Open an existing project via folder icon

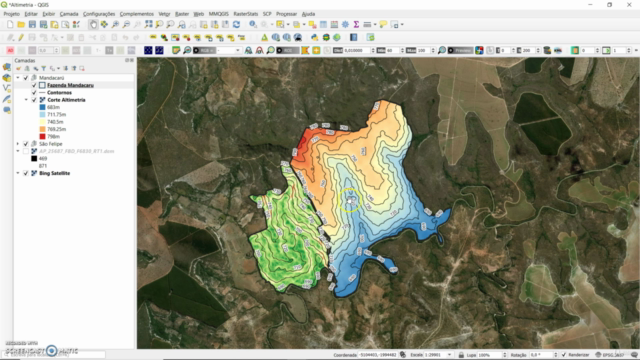click(x=21, y=25)
